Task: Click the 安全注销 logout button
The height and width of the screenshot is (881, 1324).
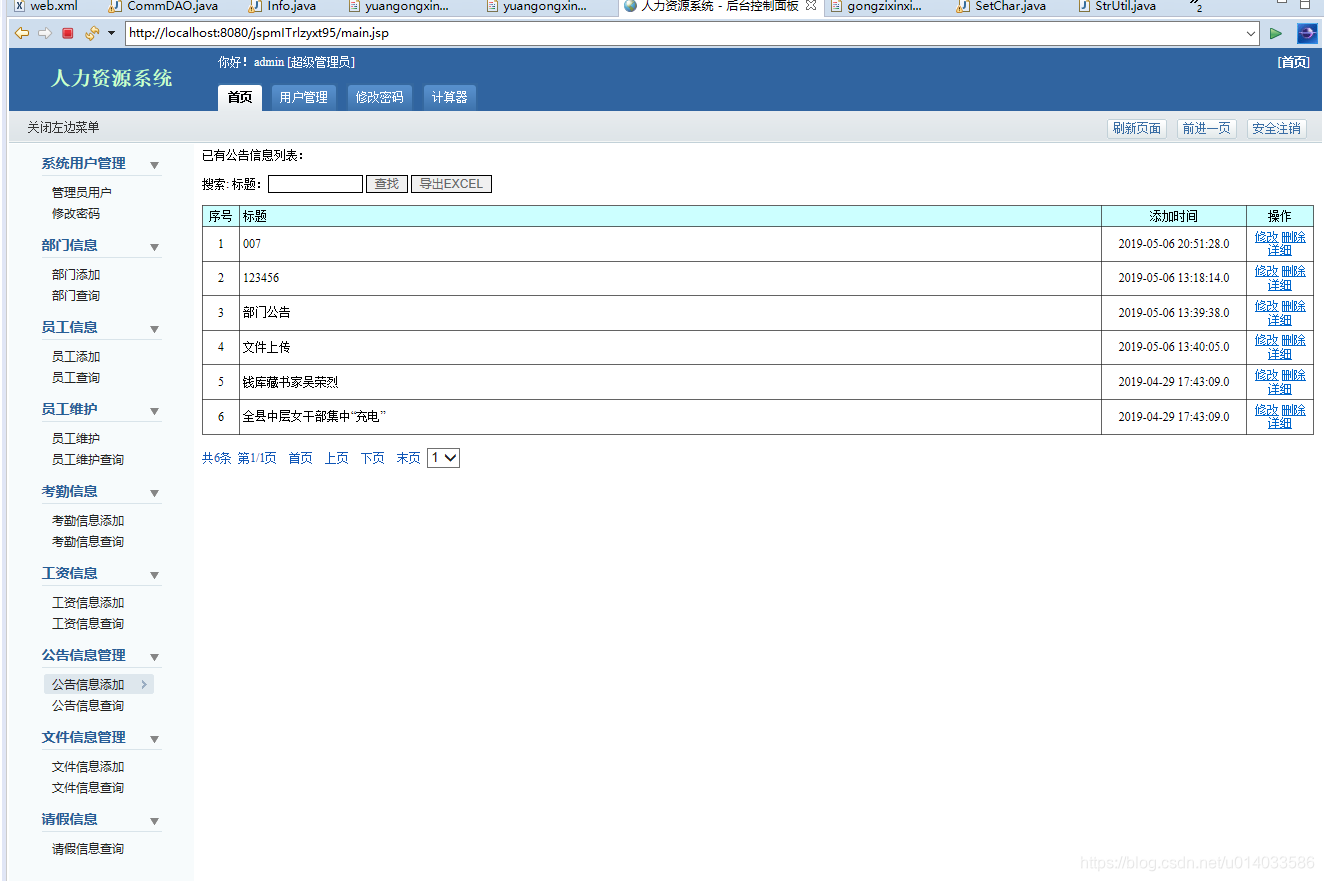Action: [1276, 129]
